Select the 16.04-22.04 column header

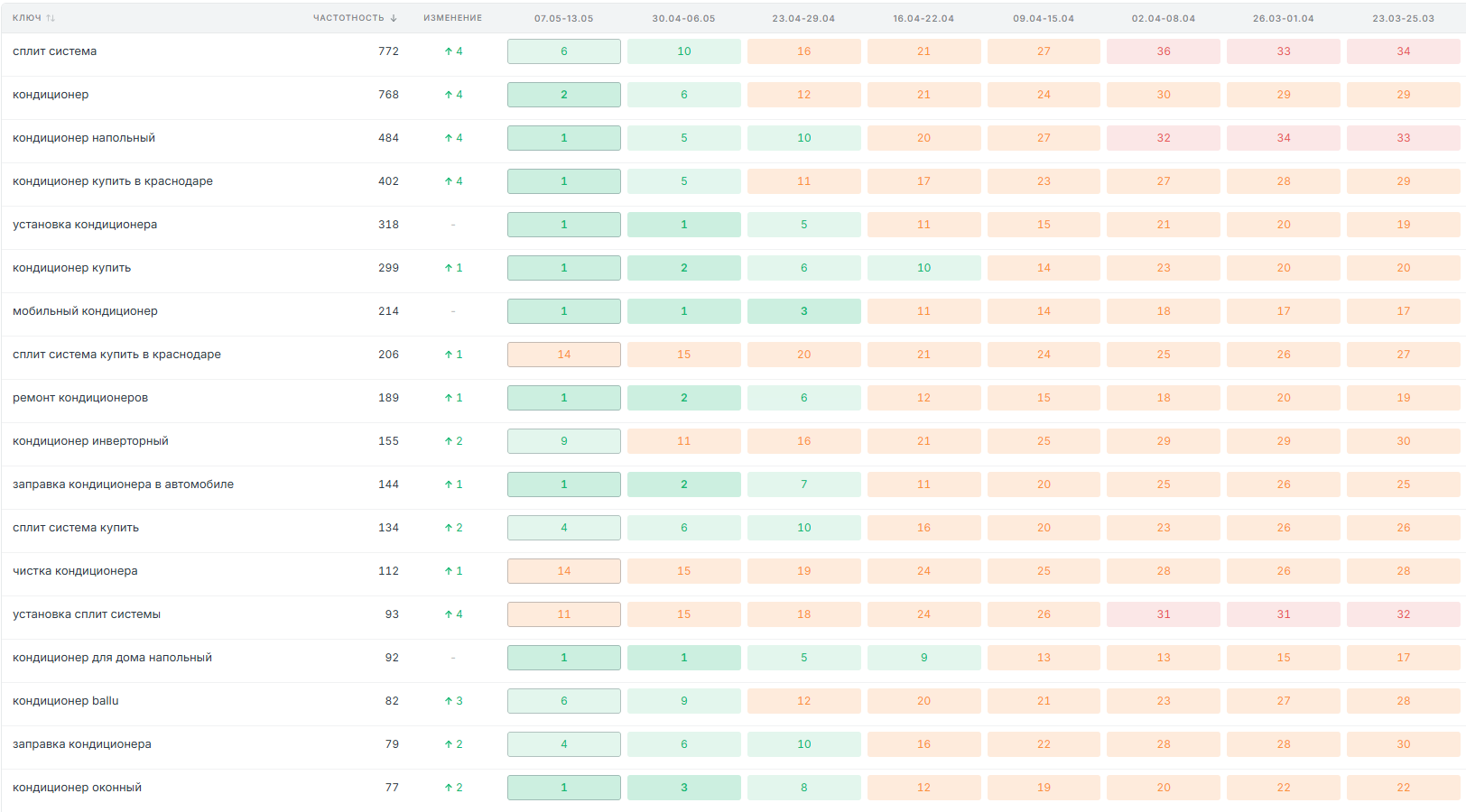[923, 18]
